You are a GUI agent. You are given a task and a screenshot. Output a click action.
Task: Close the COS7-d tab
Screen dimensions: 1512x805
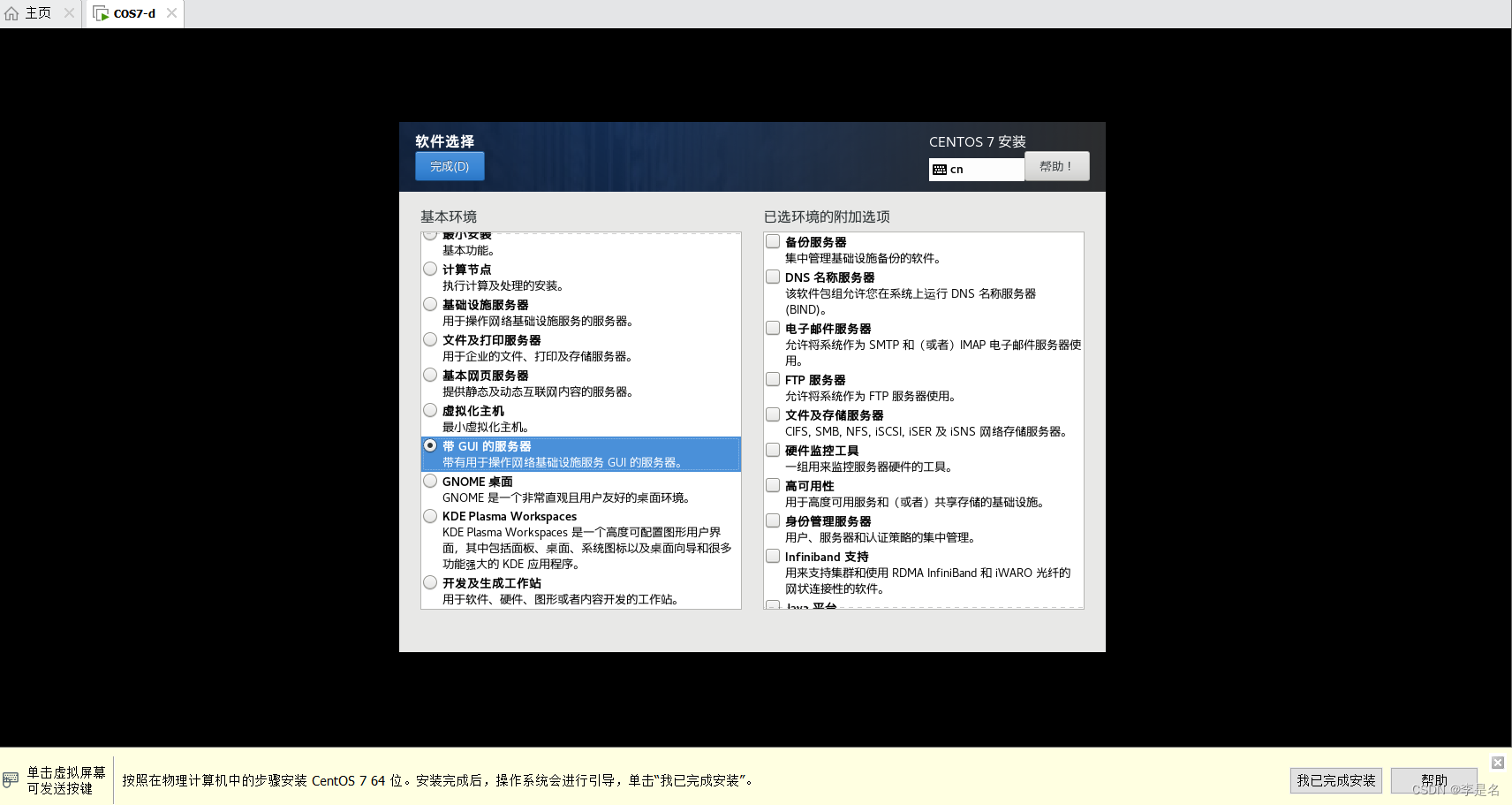[x=171, y=13]
